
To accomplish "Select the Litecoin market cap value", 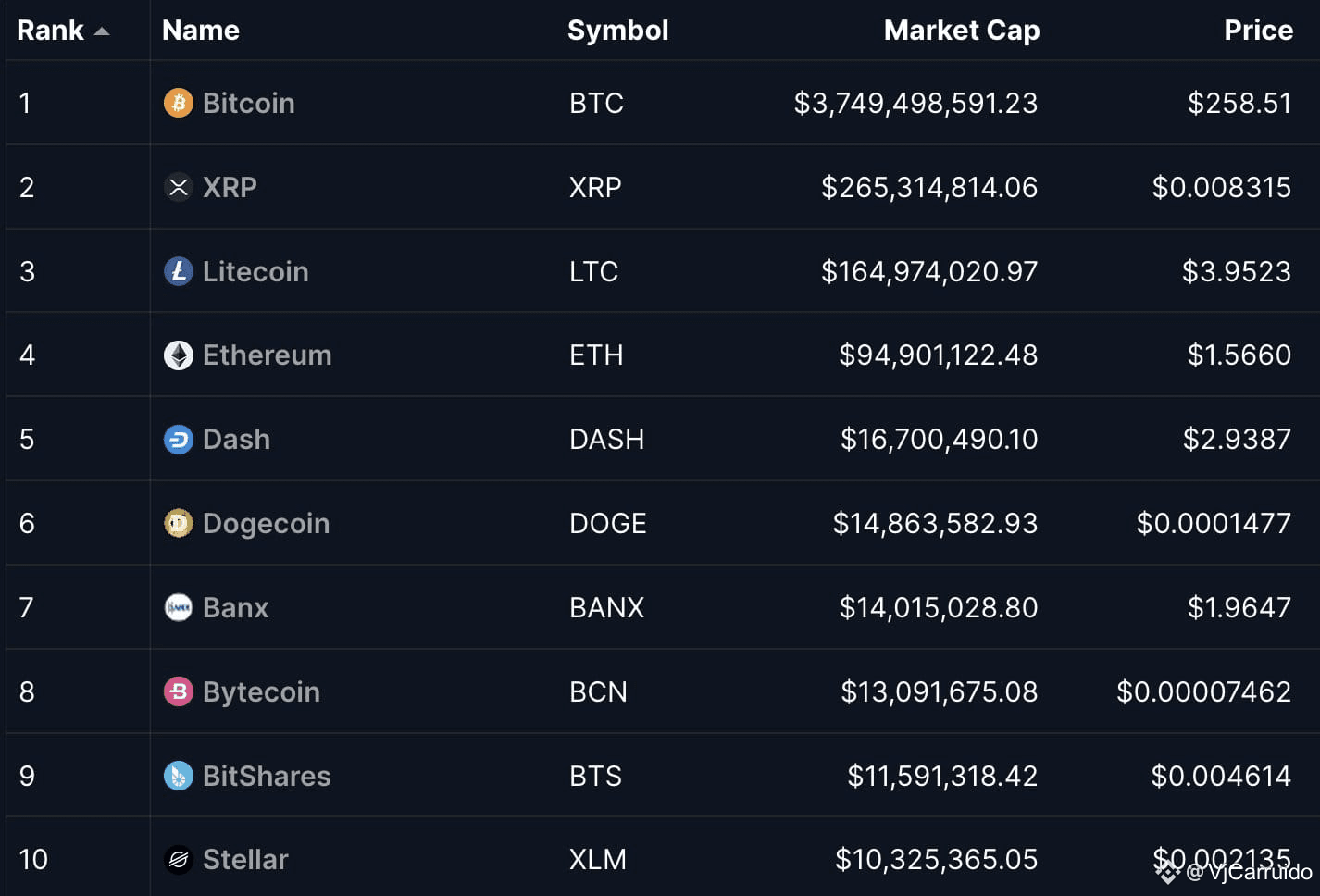I will click(x=929, y=271).
